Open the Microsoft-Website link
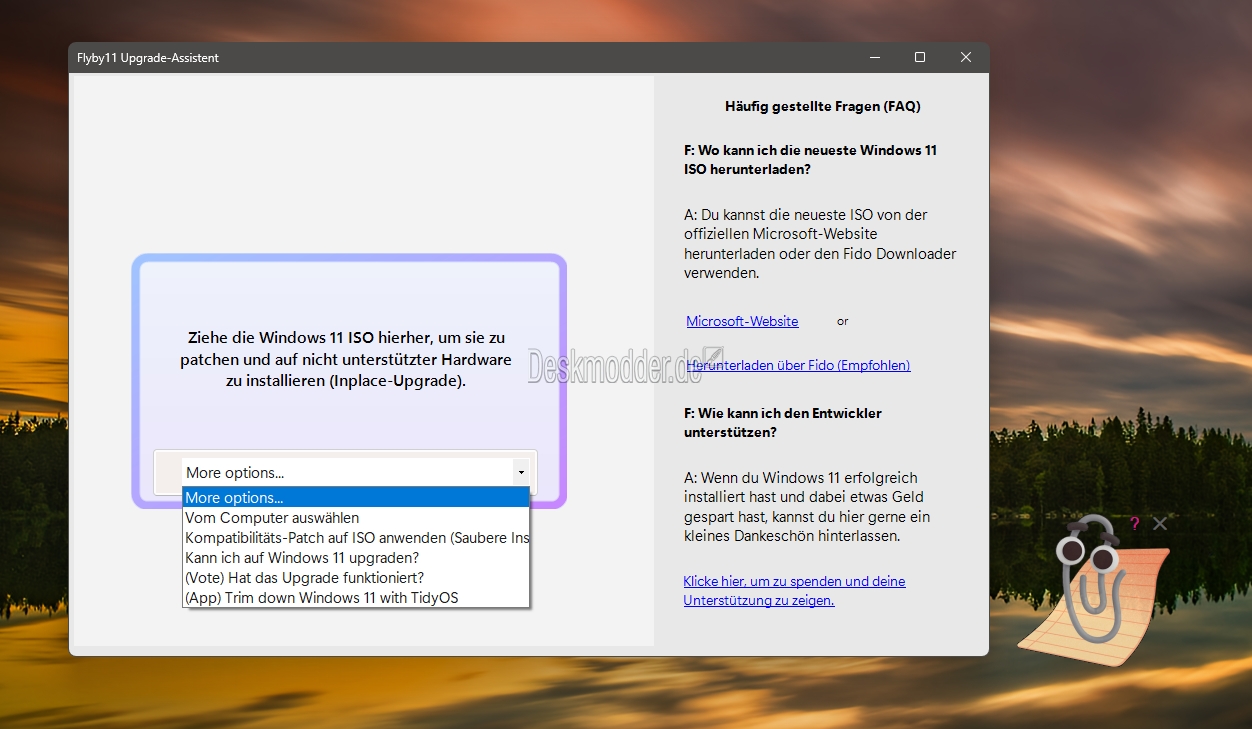 pyautogui.click(x=742, y=321)
